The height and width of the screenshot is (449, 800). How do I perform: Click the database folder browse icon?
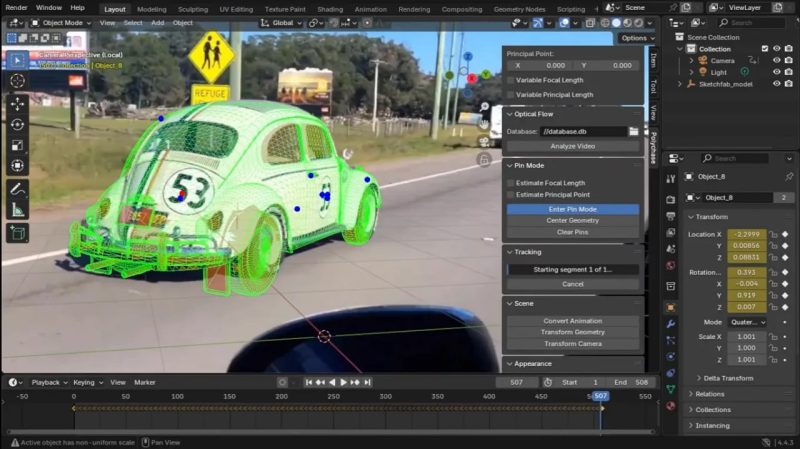point(634,131)
